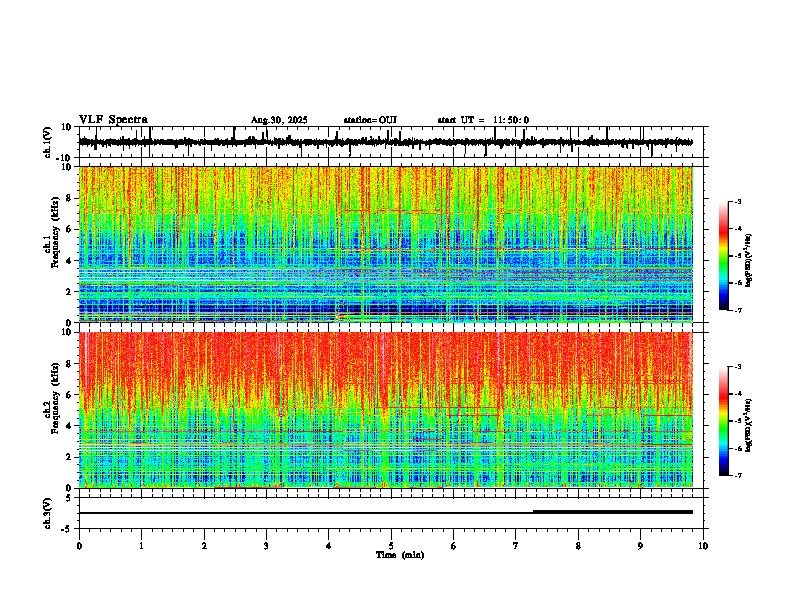Click the "-7" label on ch.2 colorbar
The height and width of the screenshot is (612, 792).
738,475
